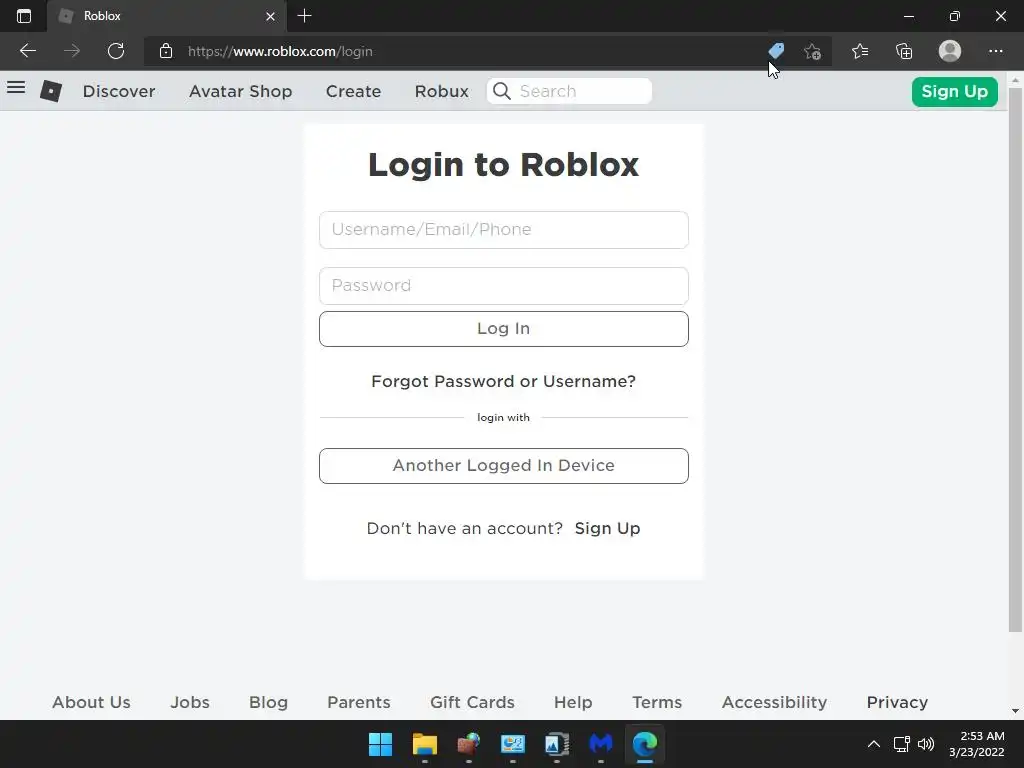
Task: Open the Roblox hamburger navigation menu
Action: point(16,88)
